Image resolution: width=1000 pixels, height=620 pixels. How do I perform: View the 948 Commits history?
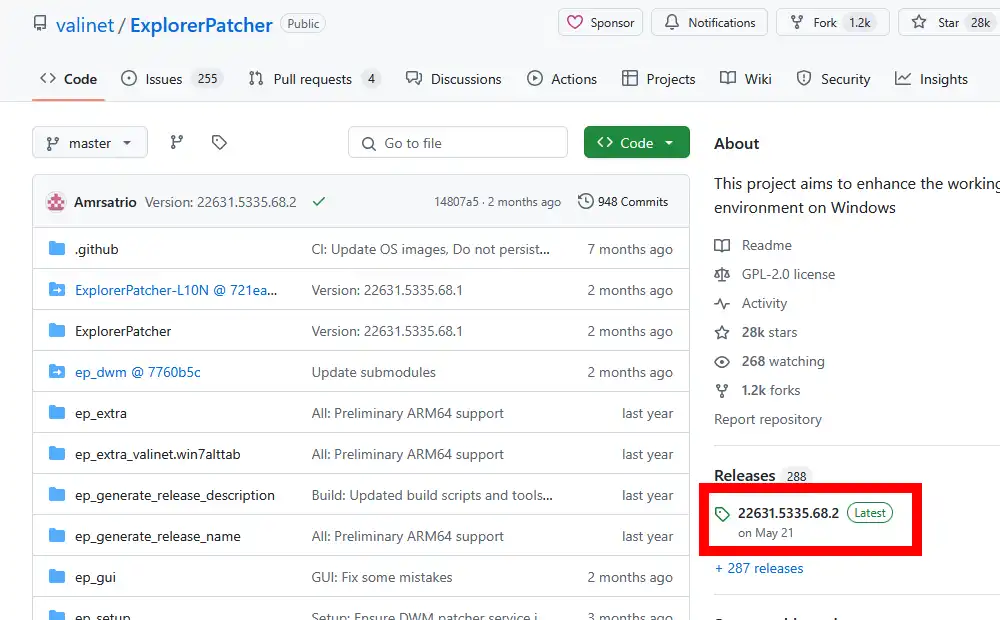[x=623, y=202]
